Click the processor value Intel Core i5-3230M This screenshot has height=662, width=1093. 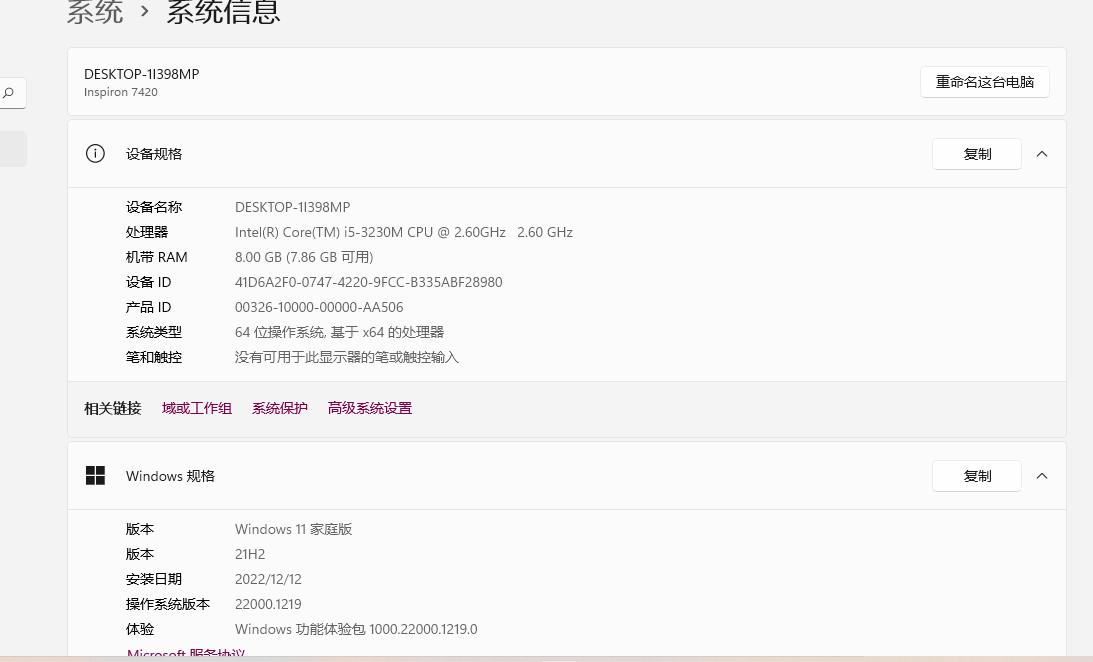404,232
